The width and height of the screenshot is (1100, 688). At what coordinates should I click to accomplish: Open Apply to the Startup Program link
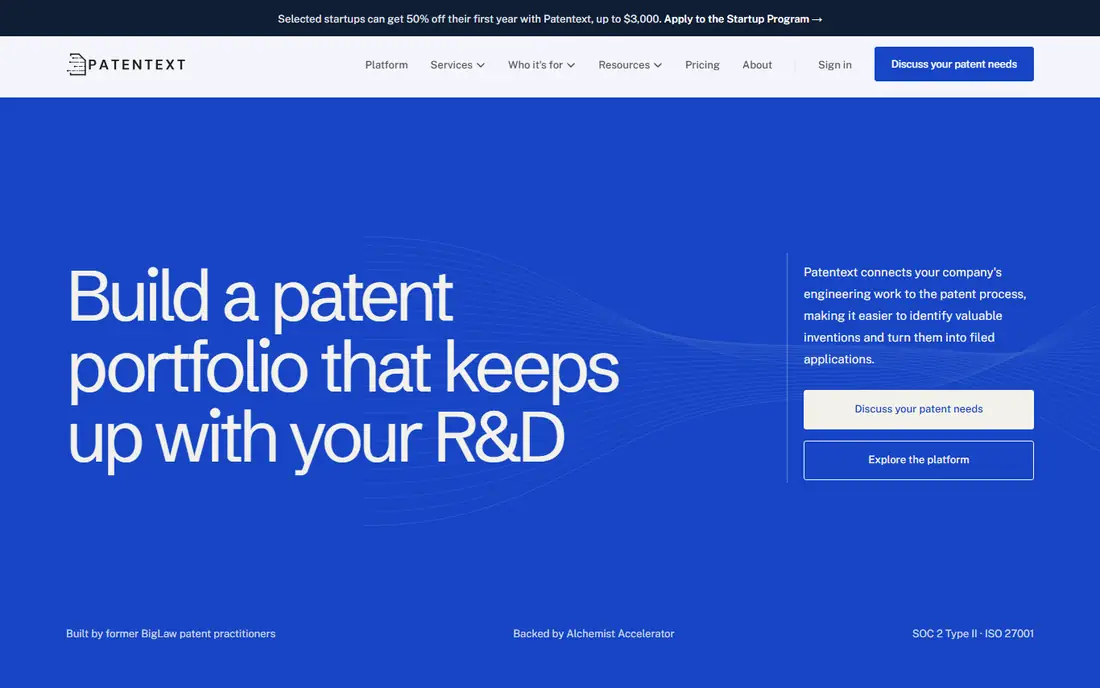tap(743, 19)
